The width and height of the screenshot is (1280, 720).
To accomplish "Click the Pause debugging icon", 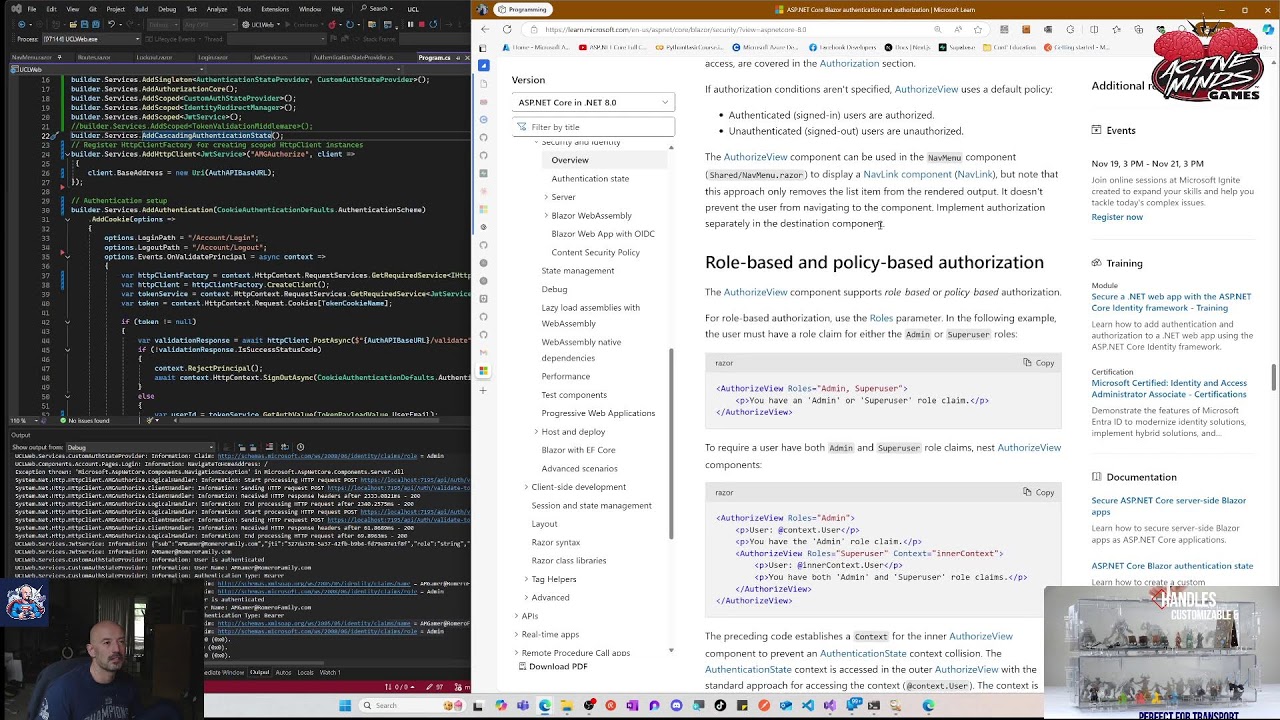I will pos(410,25).
